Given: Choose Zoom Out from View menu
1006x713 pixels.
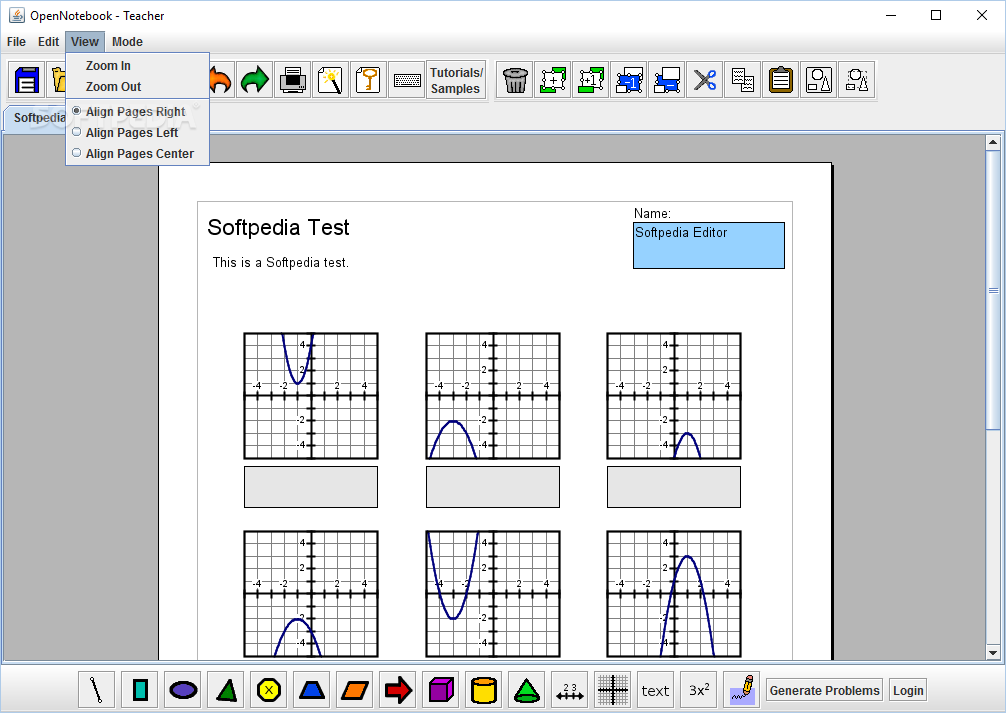Looking at the screenshot, I should tap(137, 87).
